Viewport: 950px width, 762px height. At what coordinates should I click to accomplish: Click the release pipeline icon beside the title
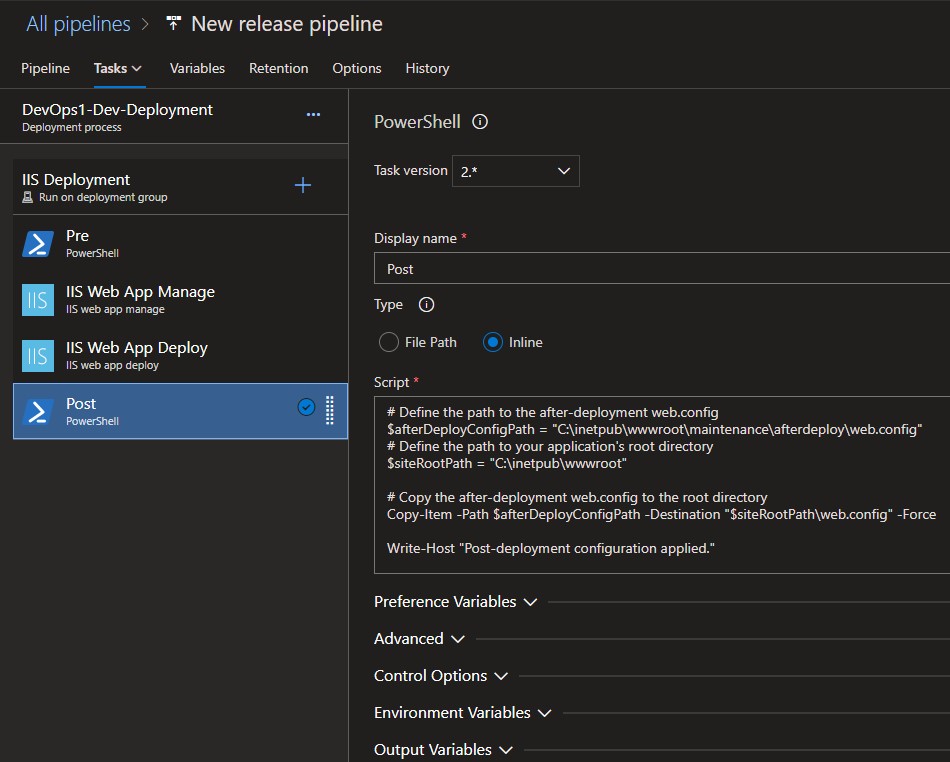[173, 24]
